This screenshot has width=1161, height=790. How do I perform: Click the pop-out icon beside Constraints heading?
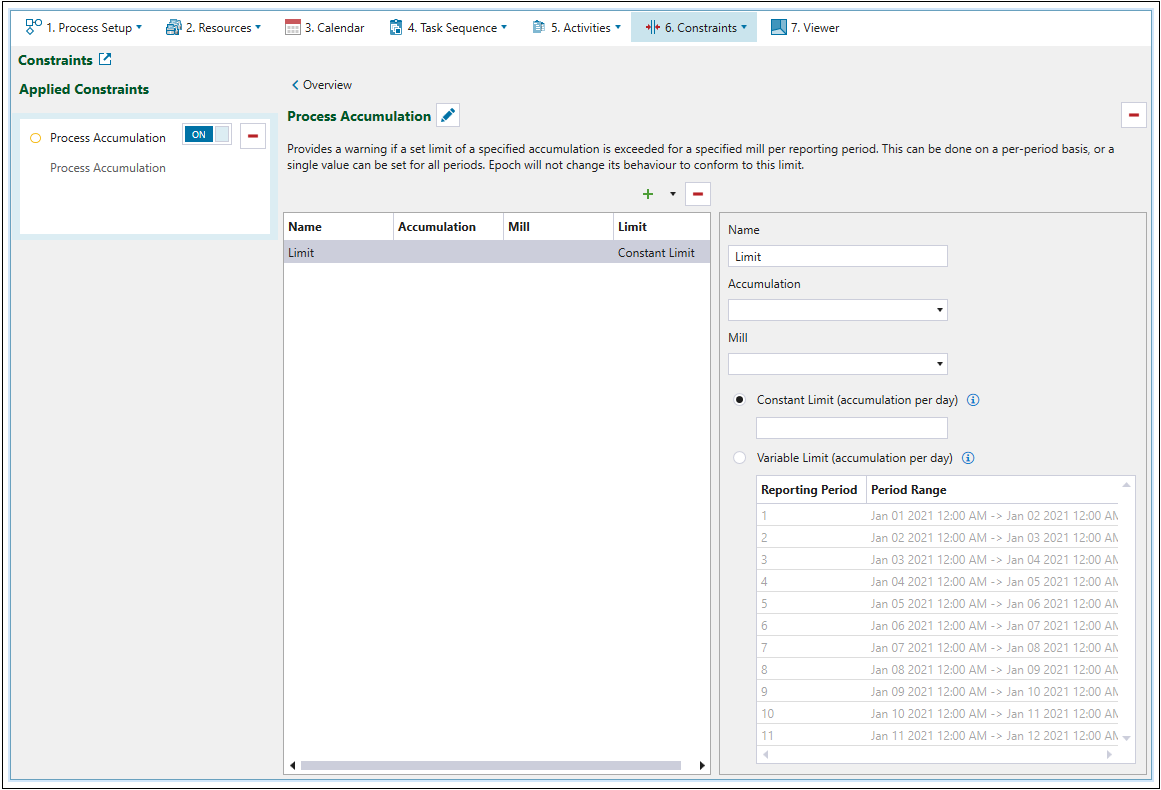(105, 60)
